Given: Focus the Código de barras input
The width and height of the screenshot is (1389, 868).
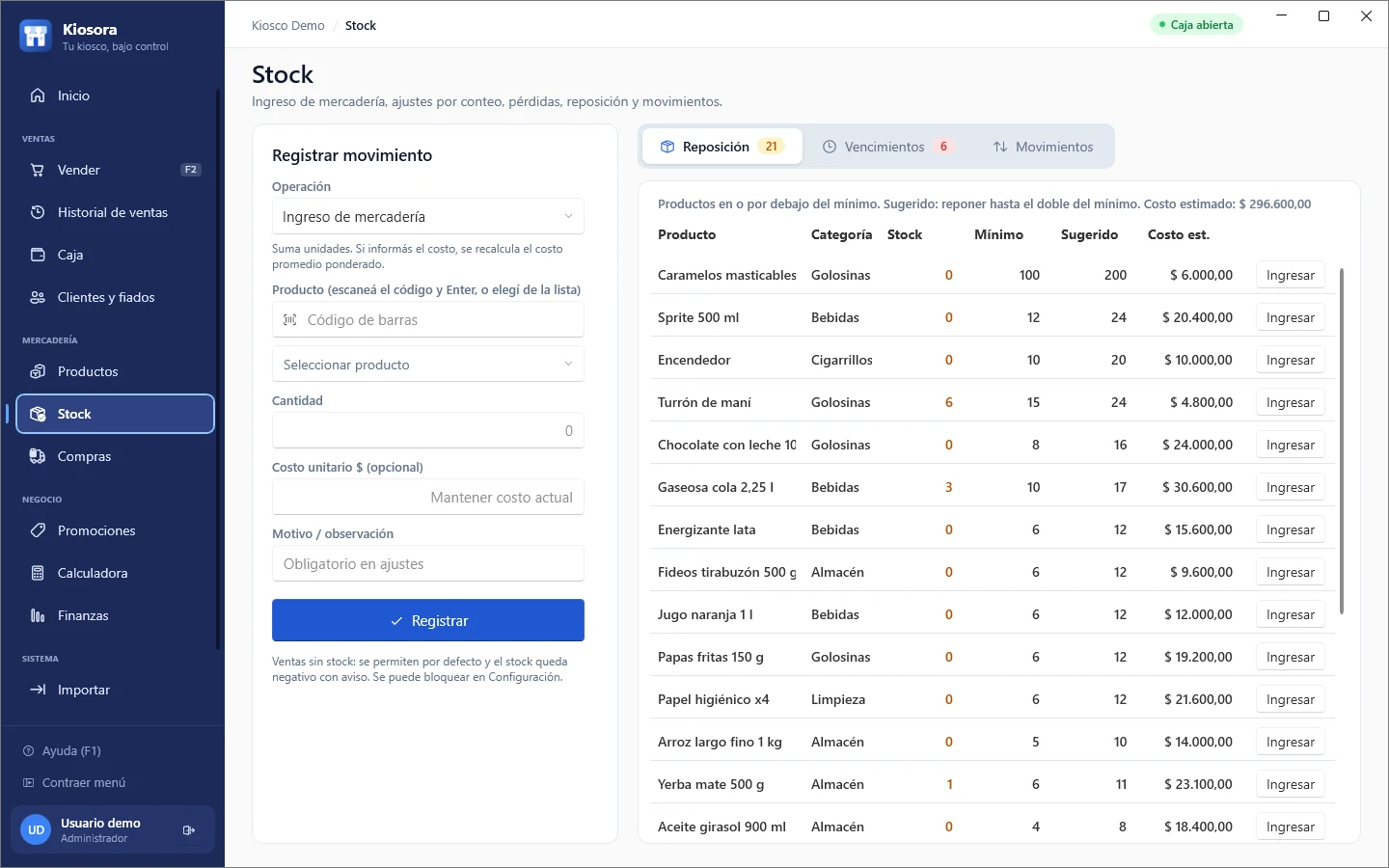Looking at the screenshot, I should (428, 319).
